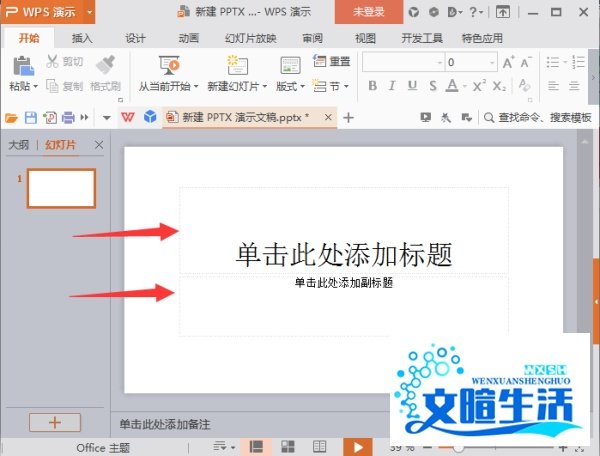The image size is (600, 456).
Task: Click the Layout (版式) icon
Action: tap(290, 65)
